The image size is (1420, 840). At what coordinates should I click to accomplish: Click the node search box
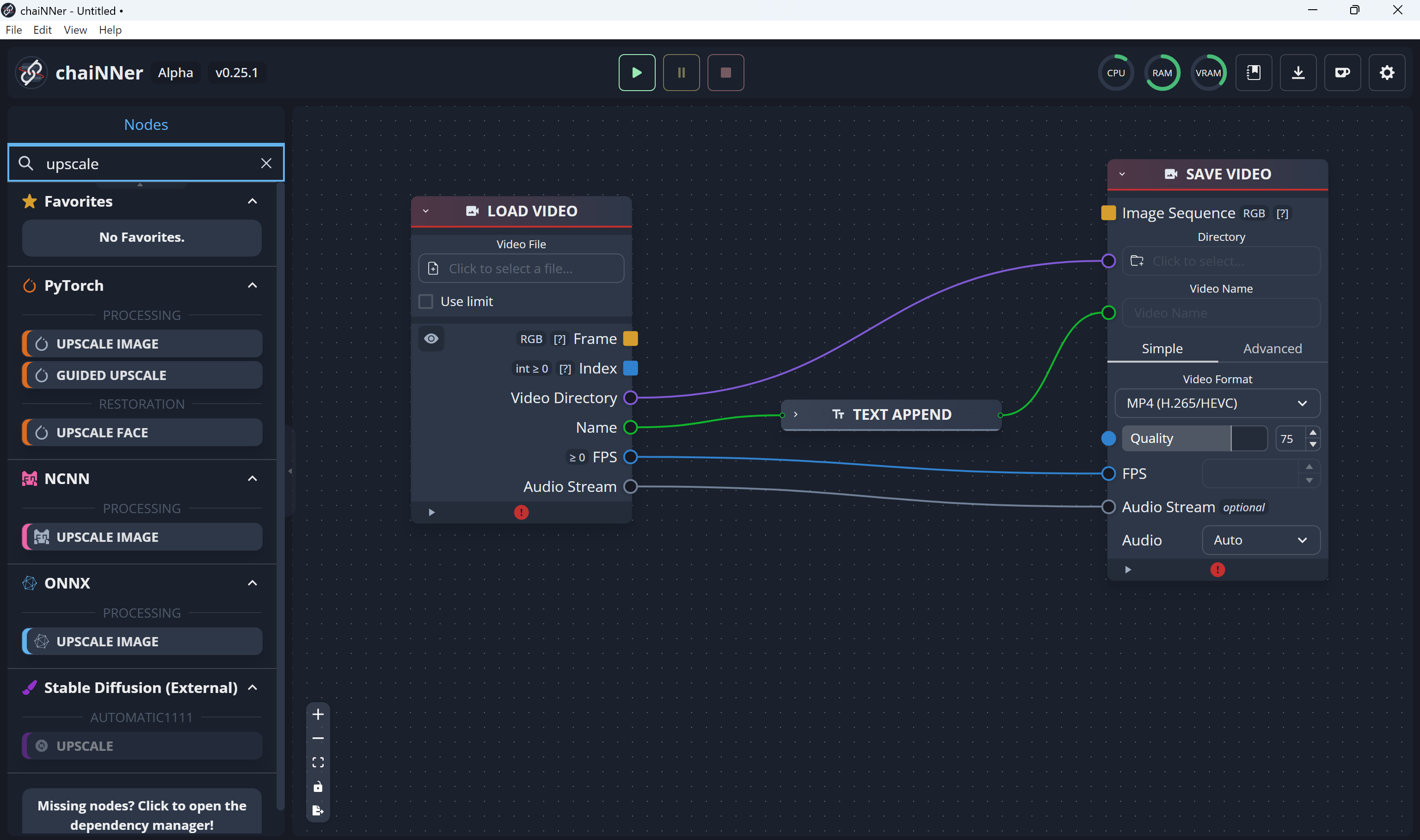point(146,164)
